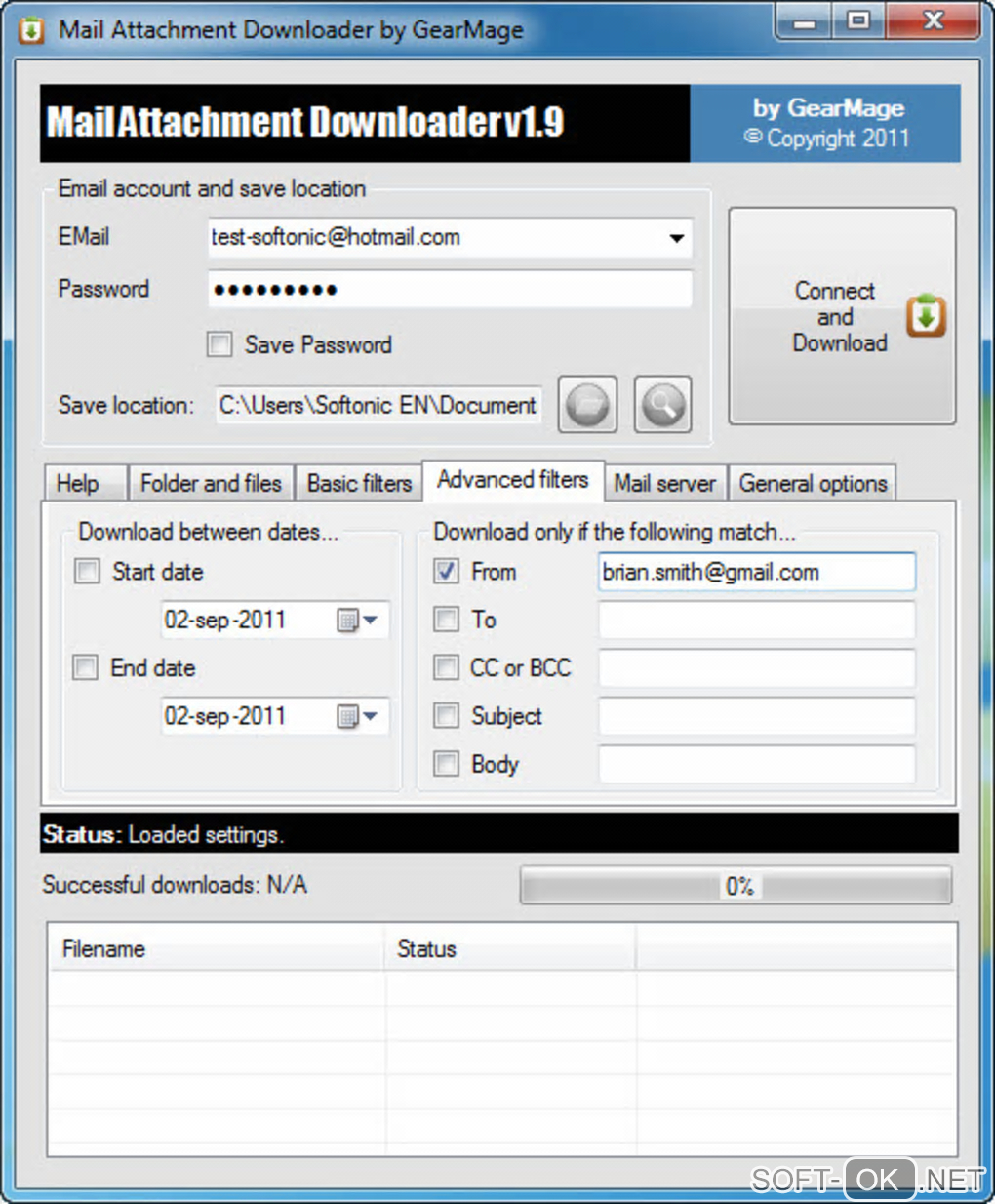Image resolution: width=995 pixels, height=1204 pixels.
Task: Click Connect and Download button
Action: pos(842,316)
